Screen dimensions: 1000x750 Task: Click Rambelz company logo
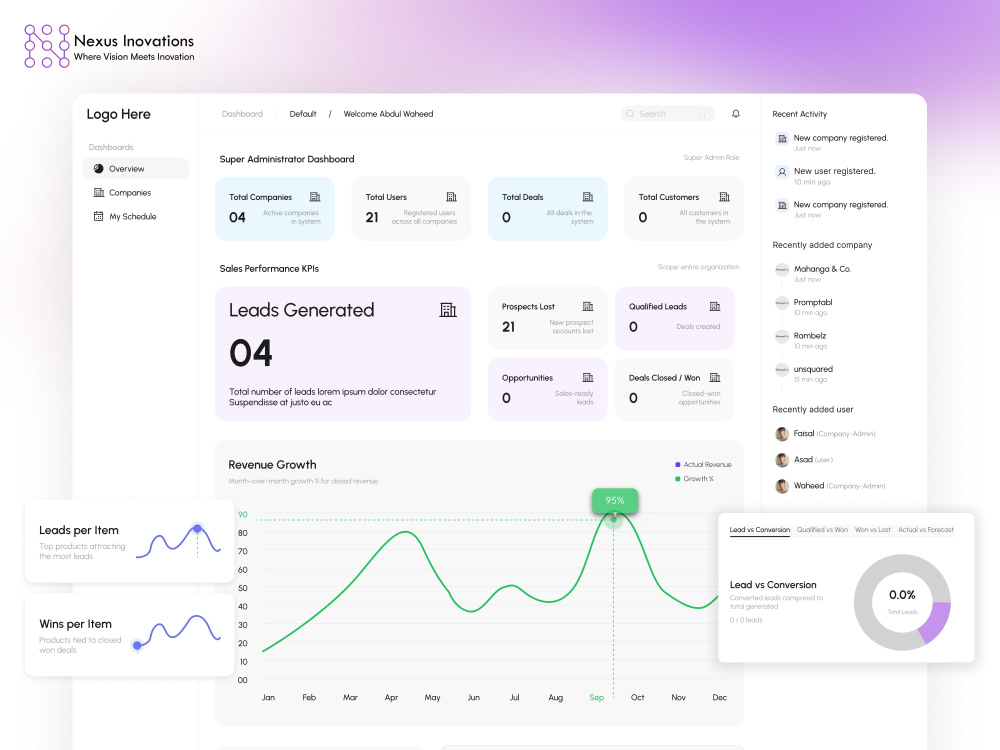click(x=782, y=336)
